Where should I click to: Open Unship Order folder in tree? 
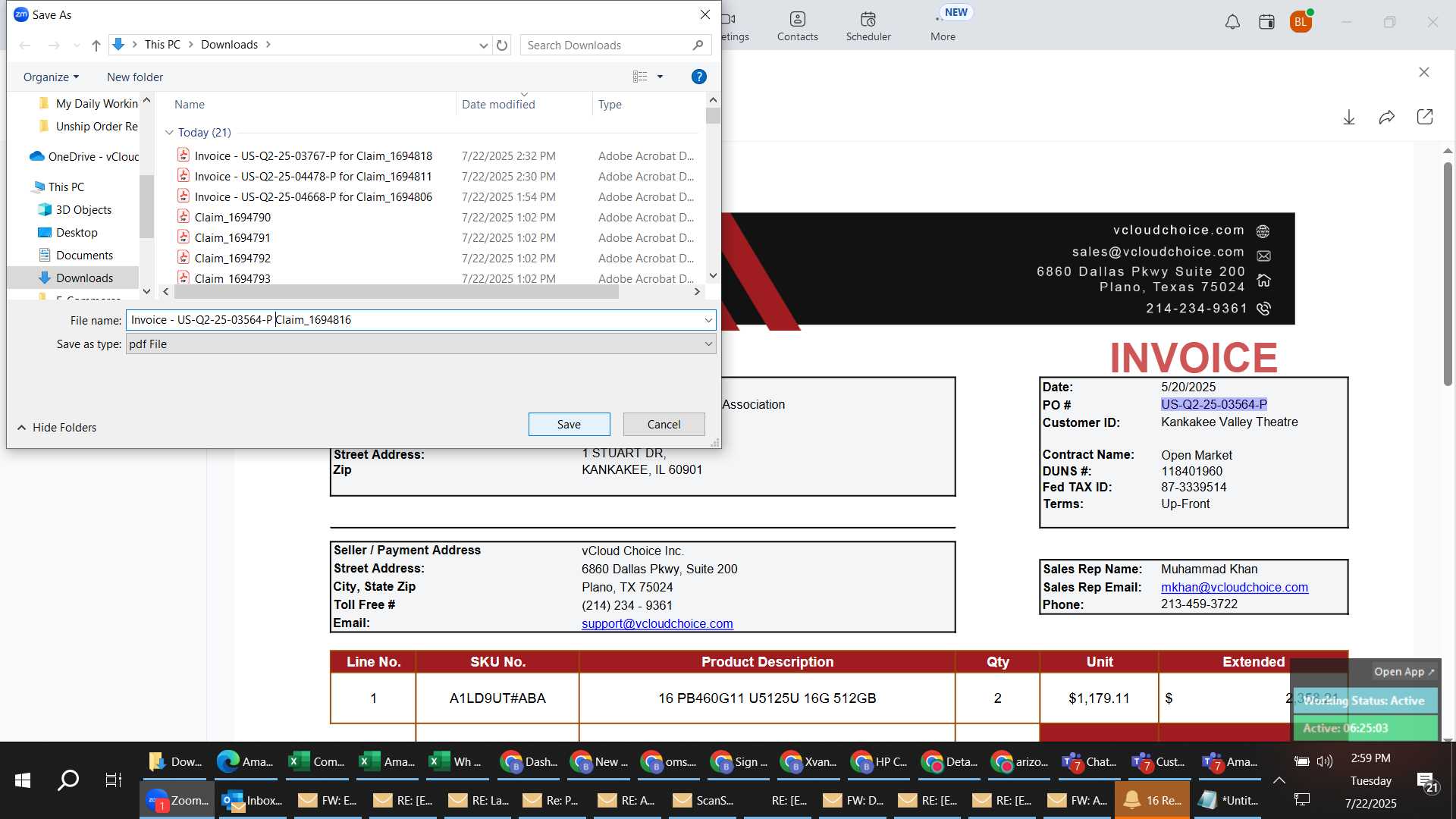click(96, 127)
